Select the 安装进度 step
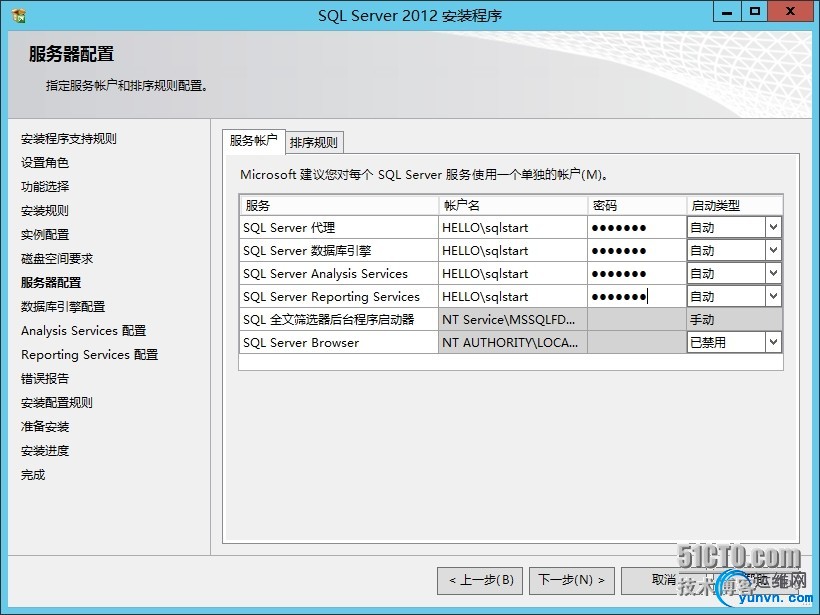This screenshot has height=615, width=820. (45, 451)
